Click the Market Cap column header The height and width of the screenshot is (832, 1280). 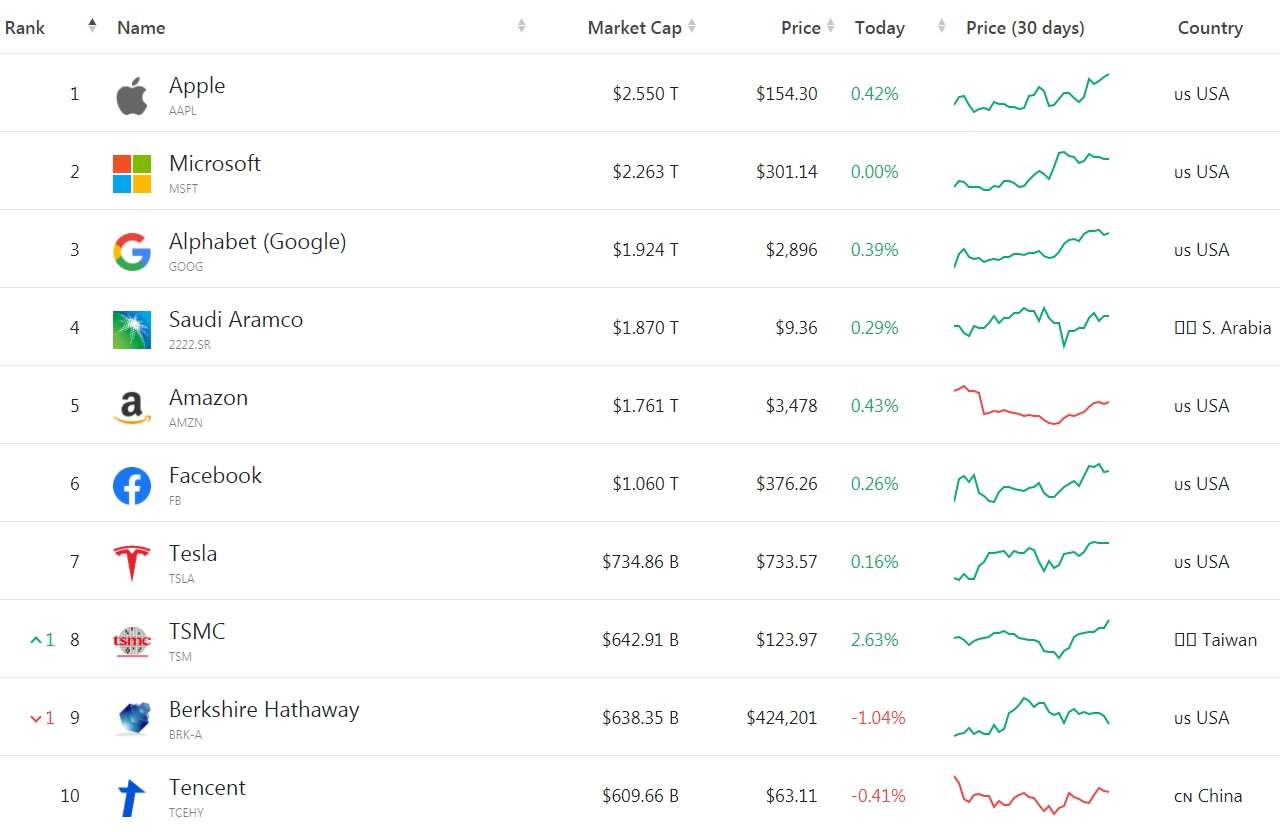click(635, 28)
